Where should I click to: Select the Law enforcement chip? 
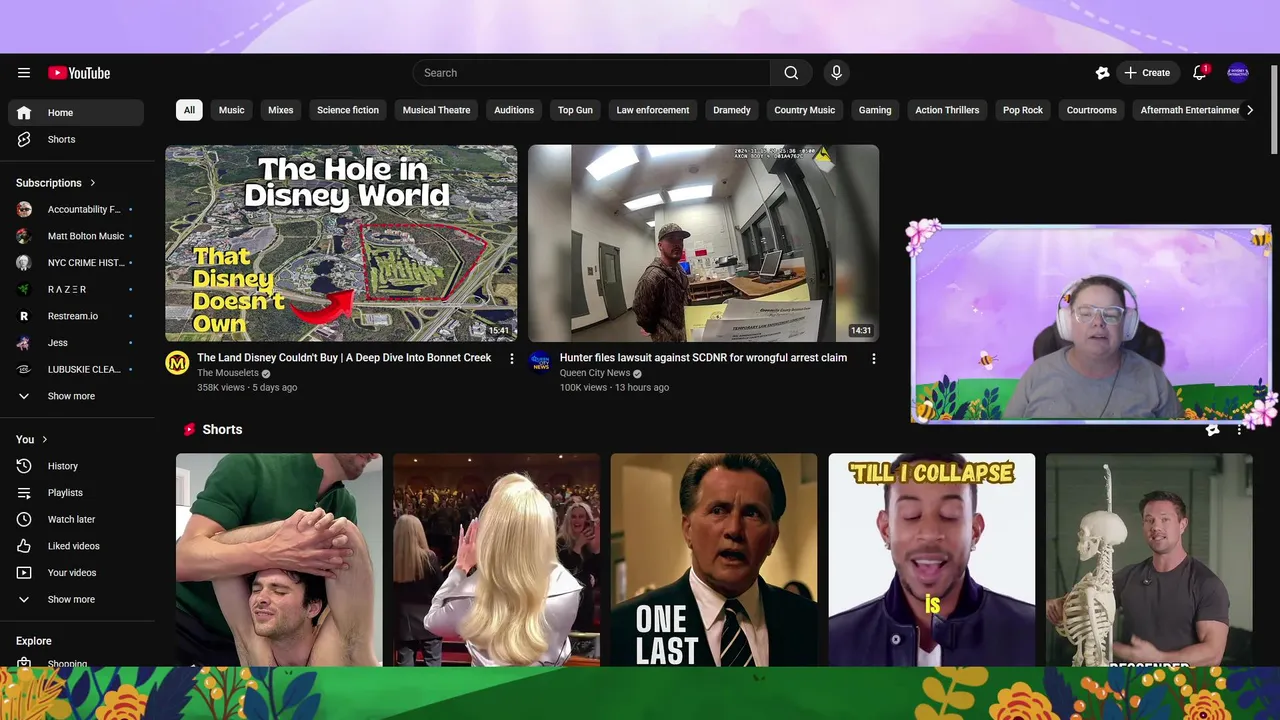pyautogui.click(x=653, y=110)
